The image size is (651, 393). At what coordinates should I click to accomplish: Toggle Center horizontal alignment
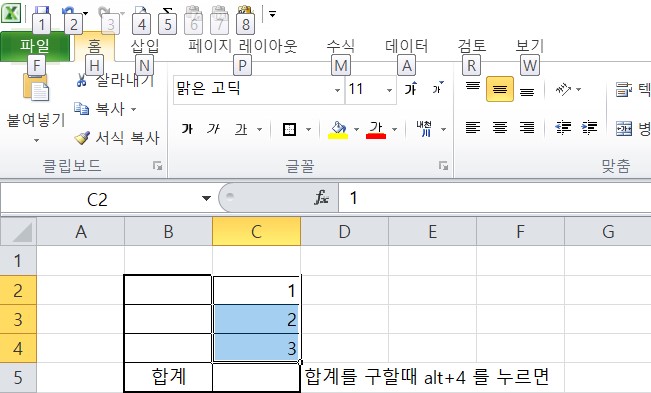click(500, 127)
